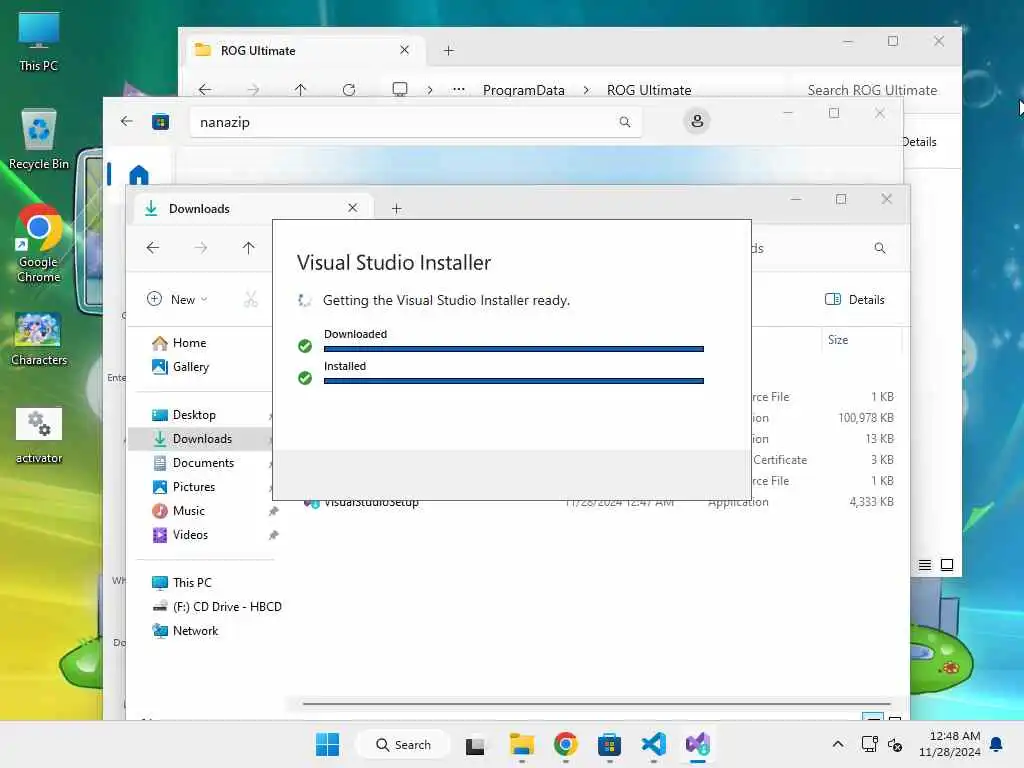
Task: Open File Explorer from taskbar
Action: [x=522, y=744]
